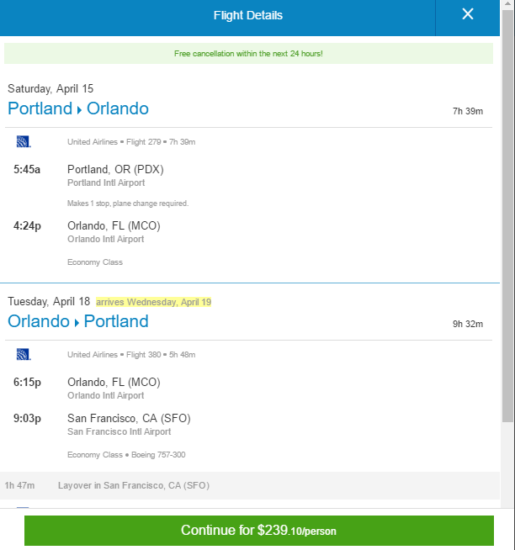Click the layover in San Francisco row
The width and height of the screenshot is (515, 550).
250,485
